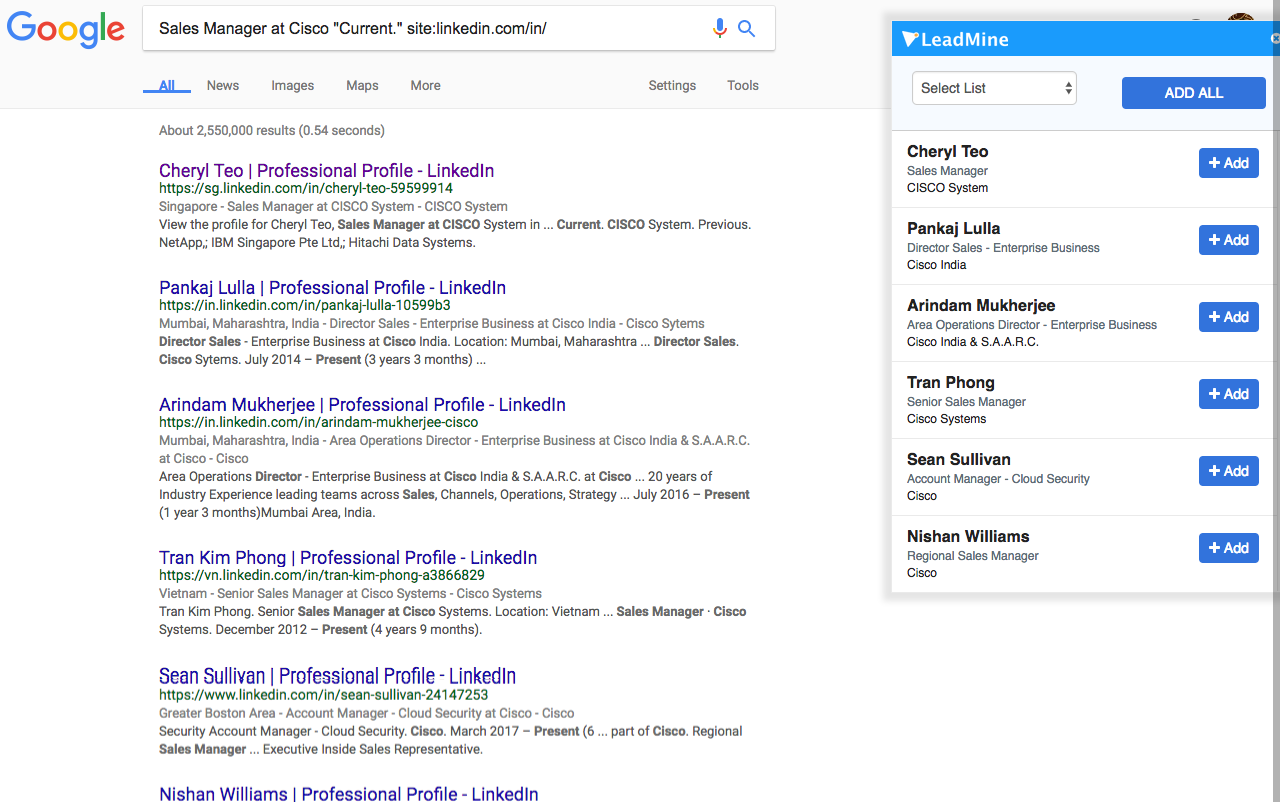The width and height of the screenshot is (1280, 802).
Task: Close the LeadMine panel
Action: tap(1274, 39)
